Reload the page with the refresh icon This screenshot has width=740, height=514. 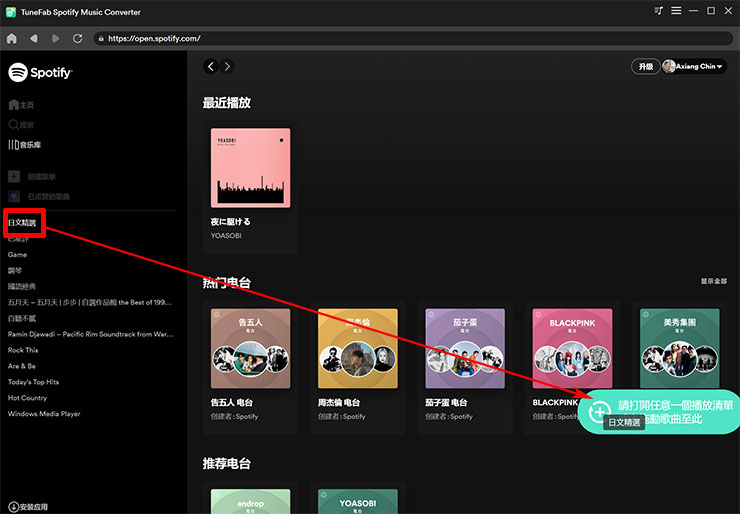(78, 38)
